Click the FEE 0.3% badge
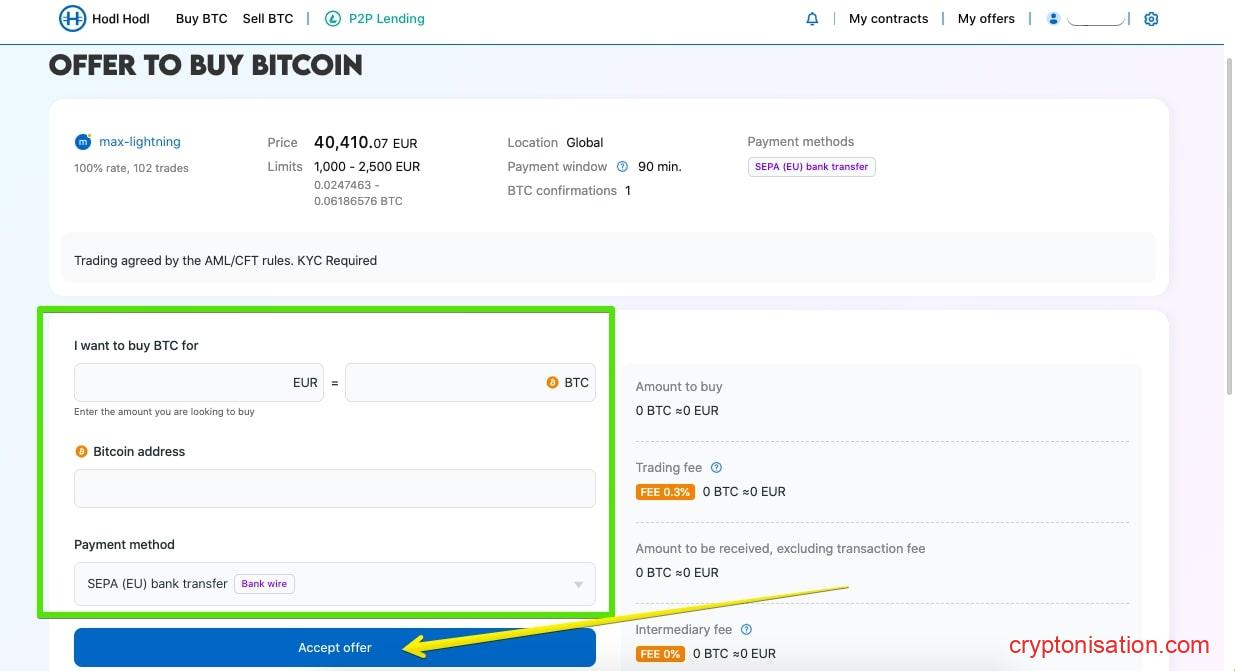 [x=664, y=491]
